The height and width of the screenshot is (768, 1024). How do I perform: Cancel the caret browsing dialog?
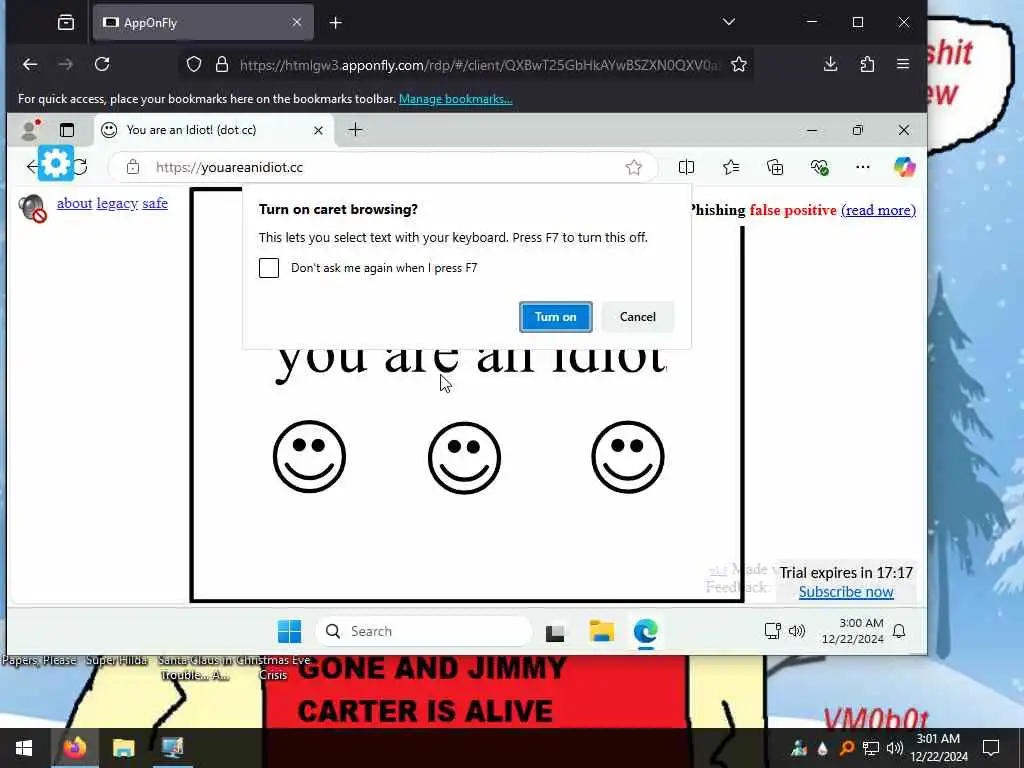click(x=637, y=317)
